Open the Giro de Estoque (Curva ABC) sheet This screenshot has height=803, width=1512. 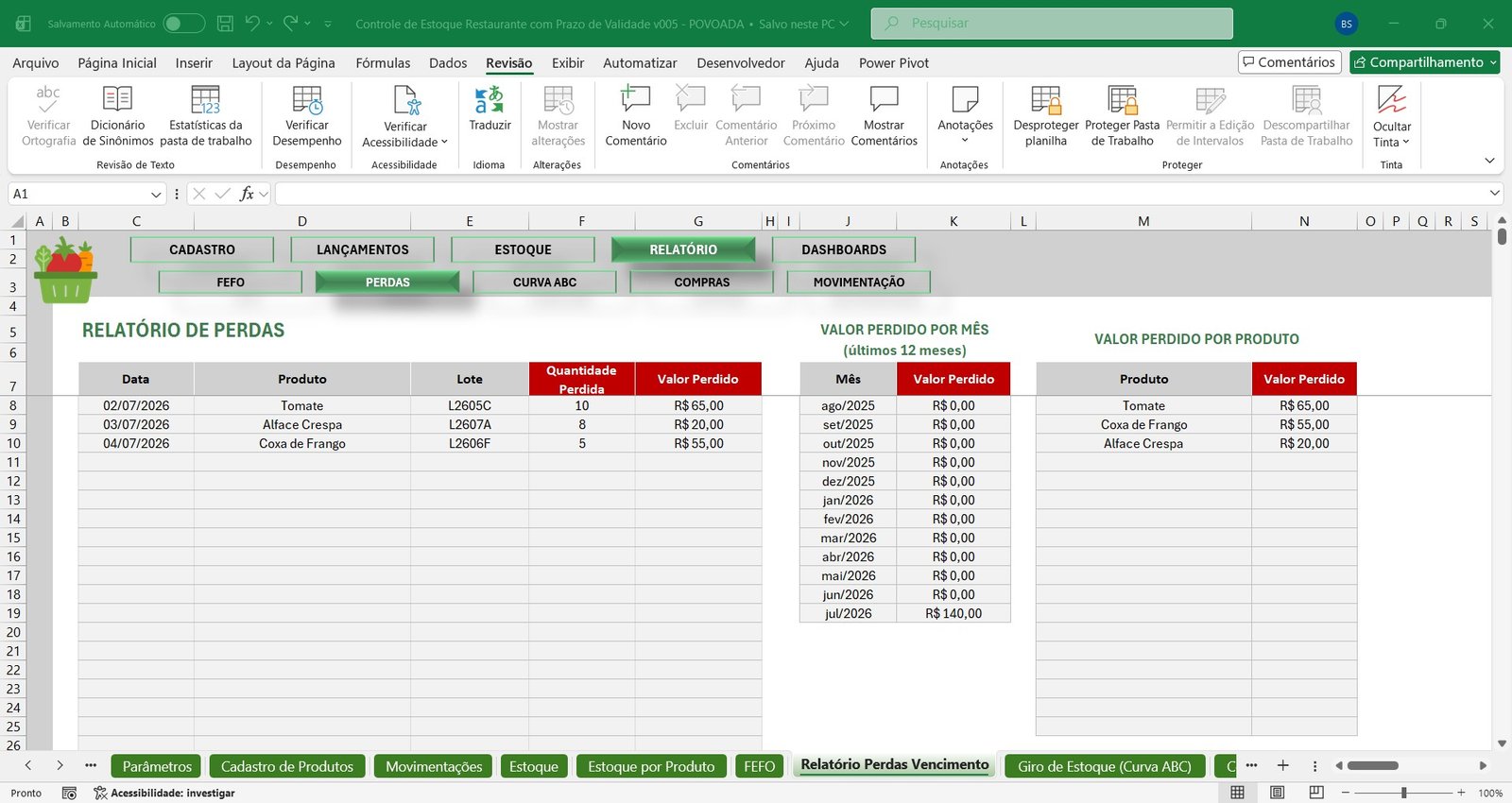coord(1105,766)
